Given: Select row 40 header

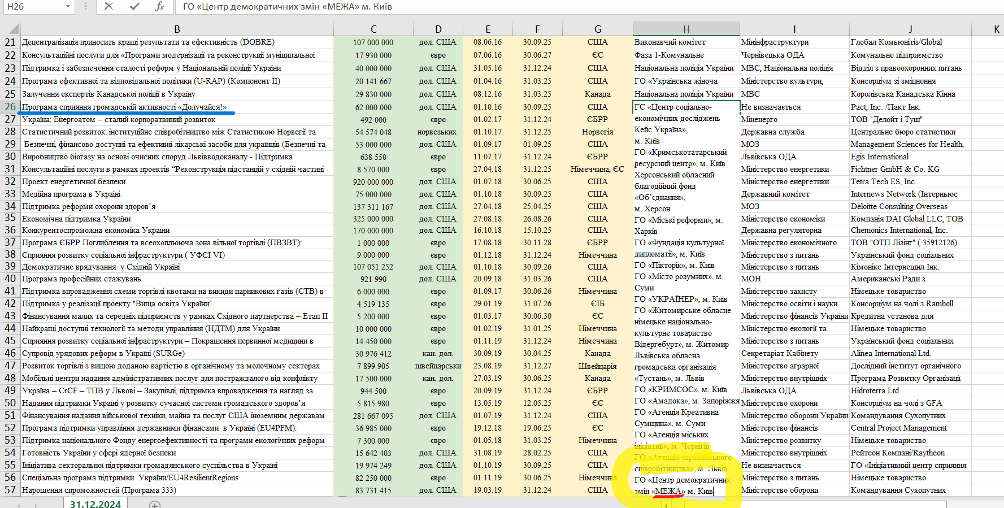Looking at the screenshot, I should (11, 278).
